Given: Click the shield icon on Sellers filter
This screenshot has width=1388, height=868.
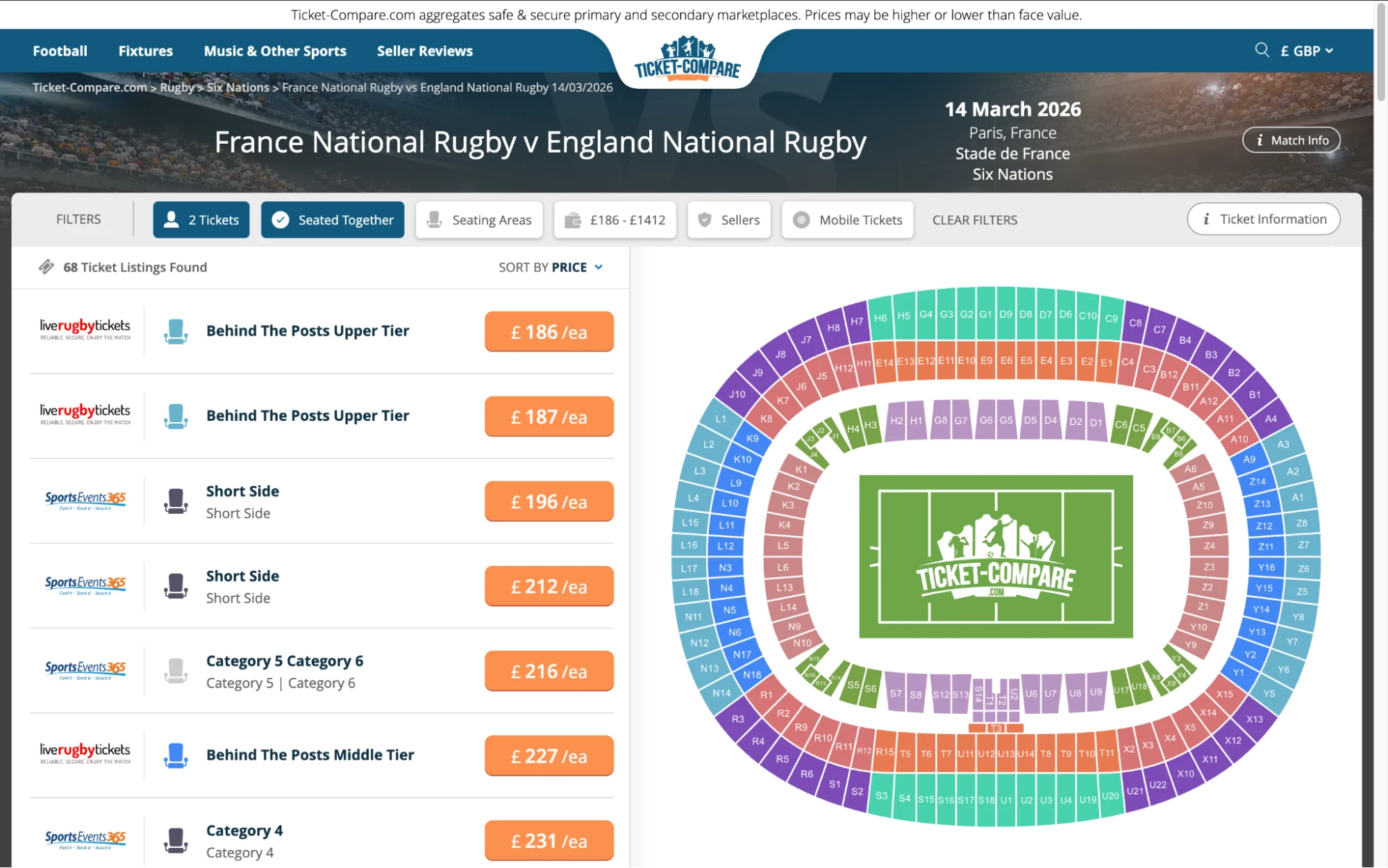Looking at the screenshot, I should [x=704, y=219].
